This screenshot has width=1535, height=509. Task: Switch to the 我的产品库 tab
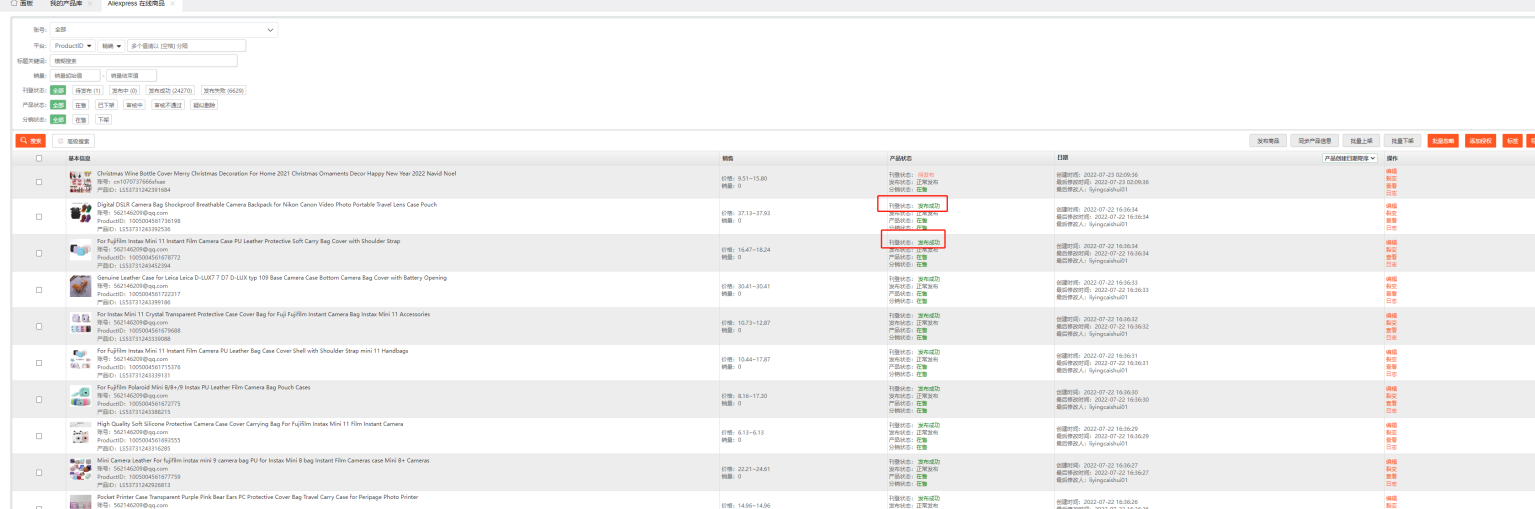(x=66, y=4)
